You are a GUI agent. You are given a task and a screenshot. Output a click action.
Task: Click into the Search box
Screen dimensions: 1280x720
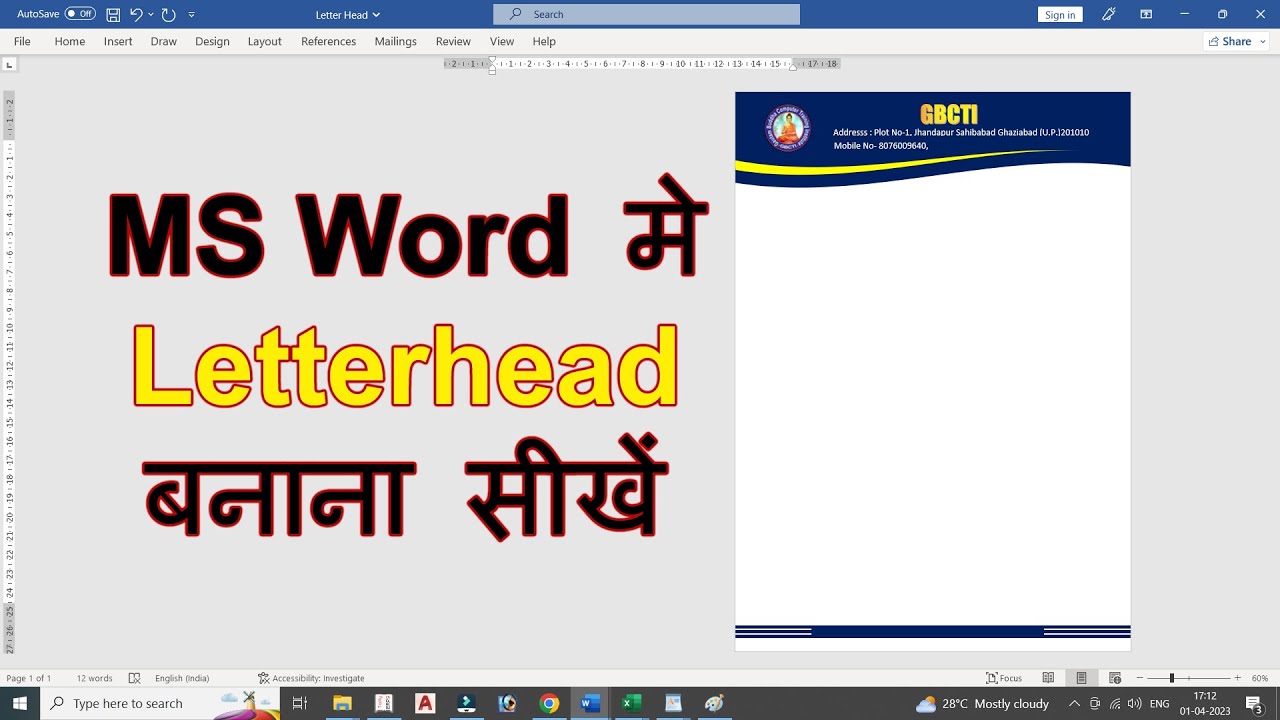646,14
